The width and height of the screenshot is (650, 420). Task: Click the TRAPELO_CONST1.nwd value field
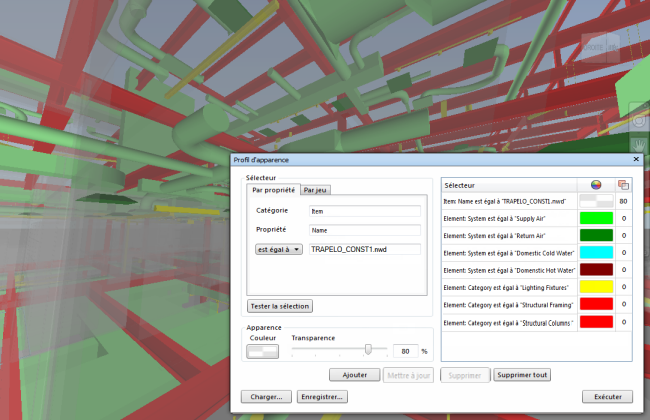(x=365, y=249)
